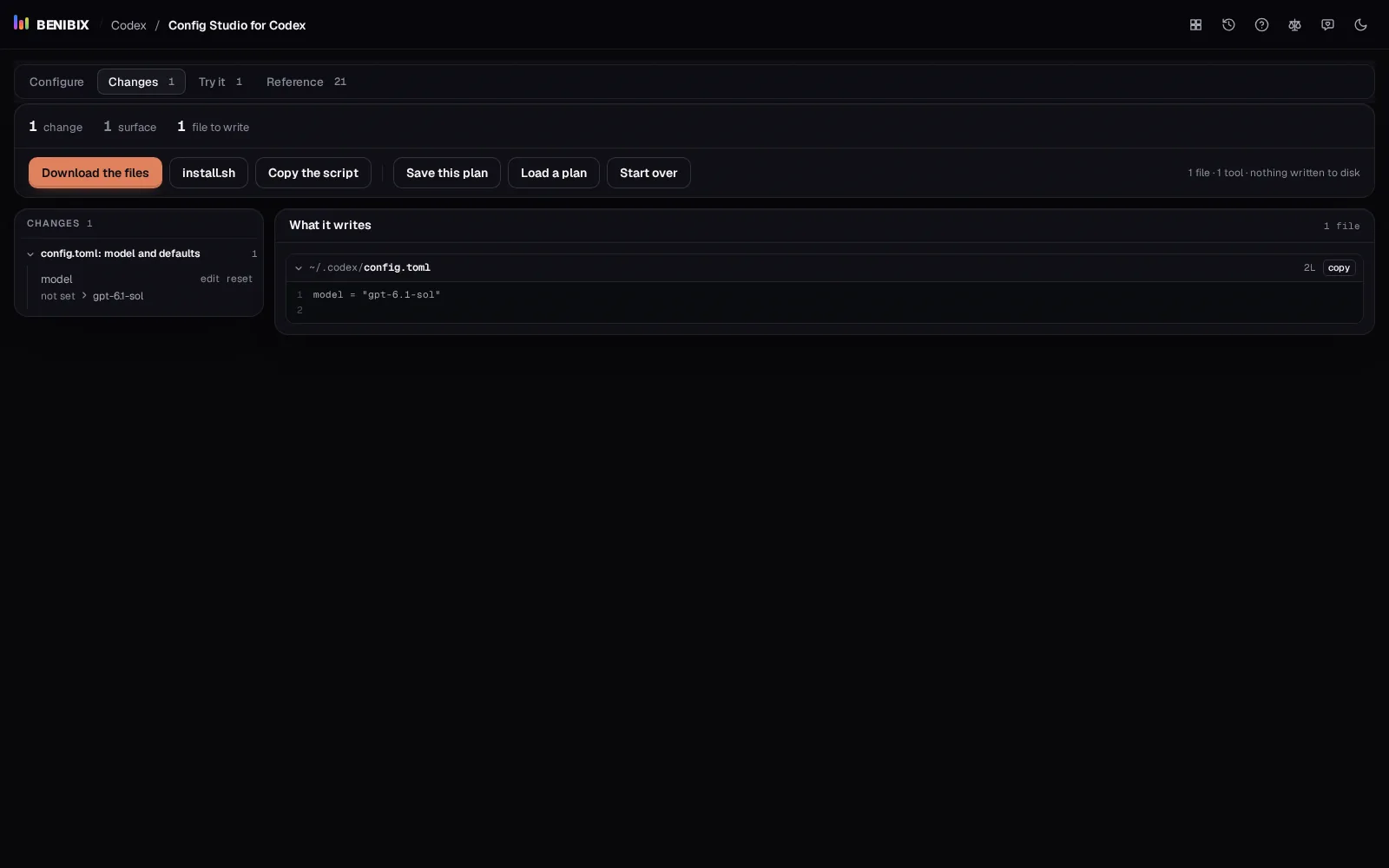Click Download the files button
1389x868 pixels.
[95, 173]
